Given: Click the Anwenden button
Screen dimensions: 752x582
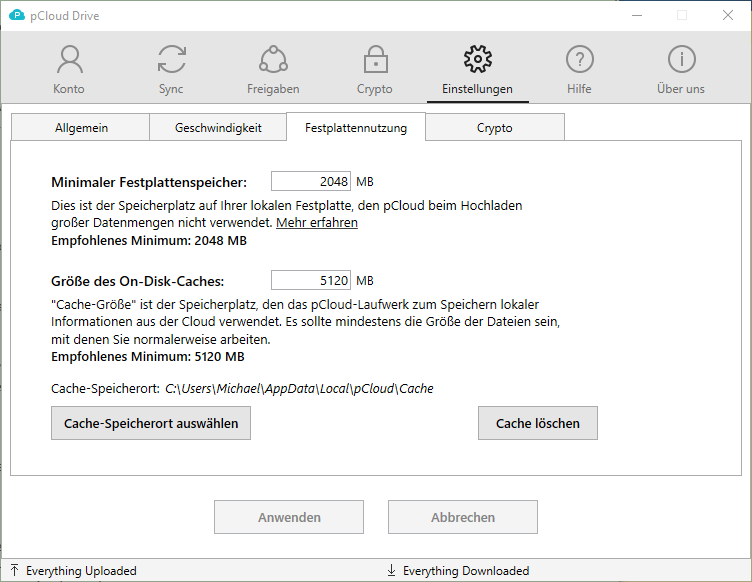Looking at the screenshot, I should click(x=289, y=517).
